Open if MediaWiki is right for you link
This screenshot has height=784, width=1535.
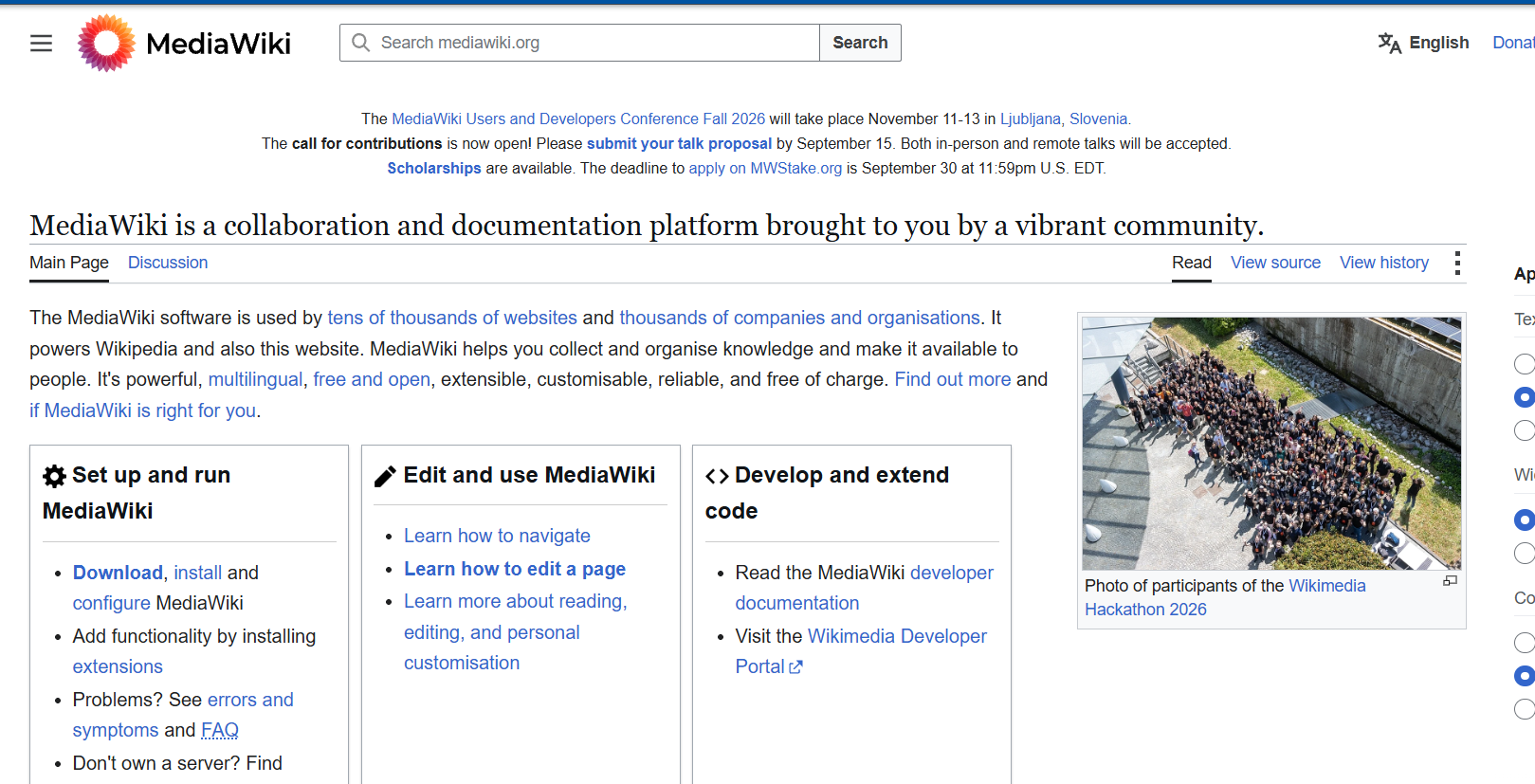143,410
